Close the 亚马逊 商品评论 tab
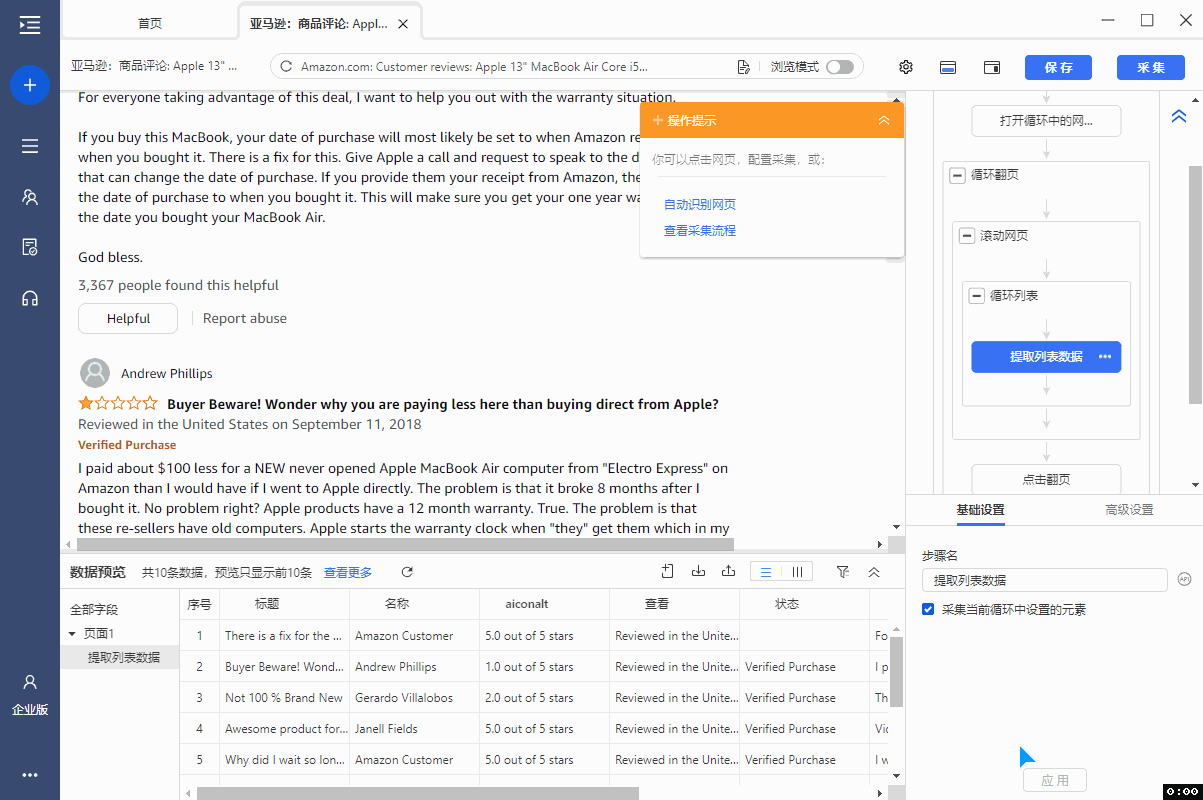Image resolution: width=1203 pixels, height=800 pixels. [x=402, y=23]
